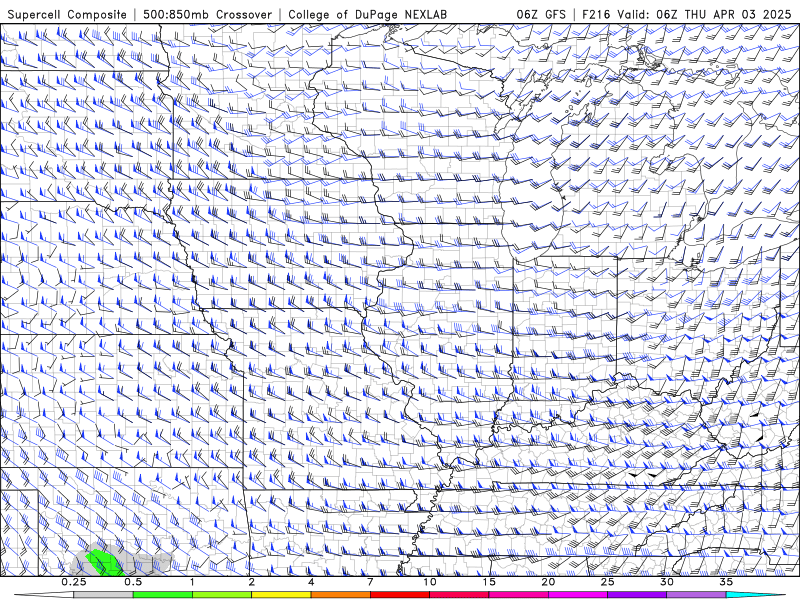This screenshot has height=600, width=800.
Task: Click the '500:850mb Crossover' header text
Action: pyautogui.click(x=207, y=14)
